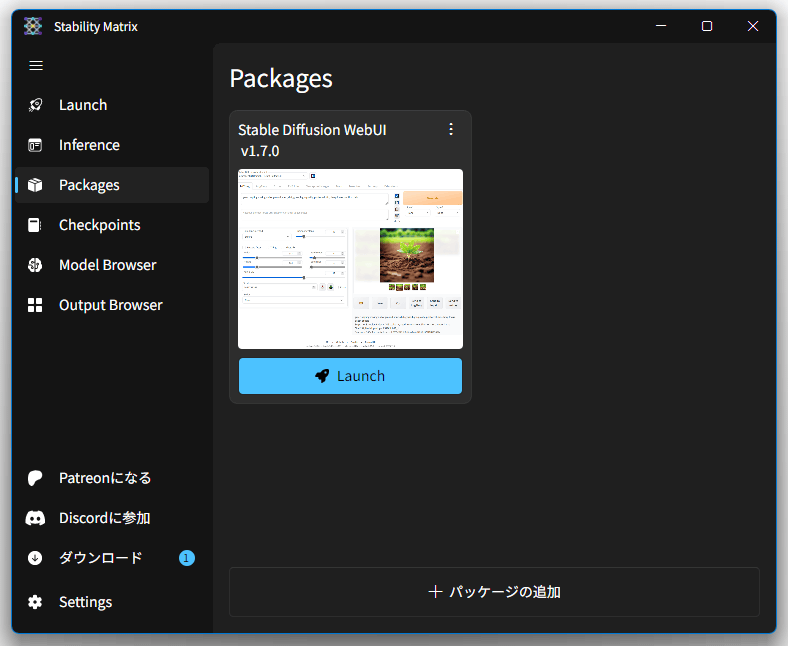
Task: Open the ダウンロード downloads item
Action: [x=112, y=558]
